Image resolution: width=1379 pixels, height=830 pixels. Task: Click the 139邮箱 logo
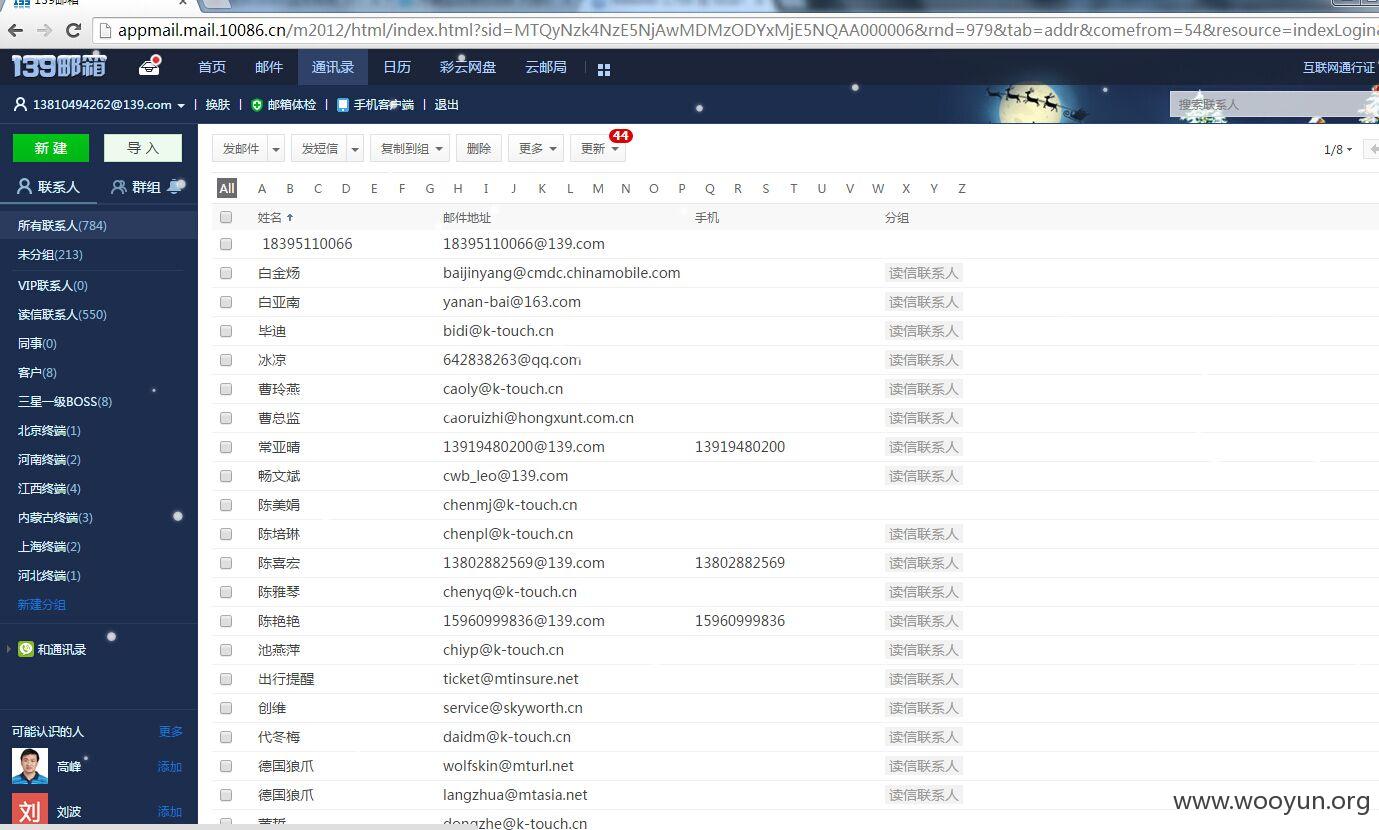tap(59, 67)
